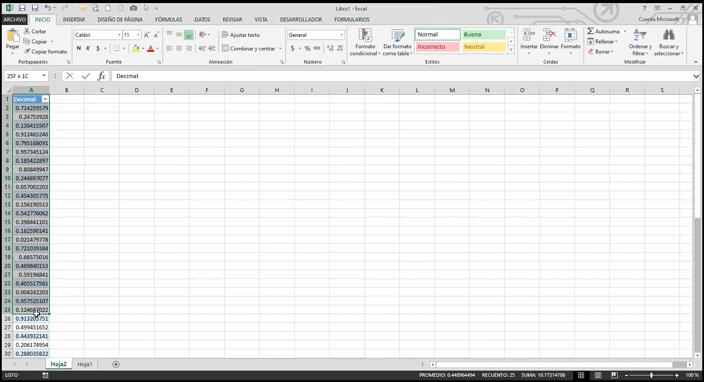Screen dimensions: 704x382
Task: Switch to the FÓRMULAS tab
Action: coord(169,20)
